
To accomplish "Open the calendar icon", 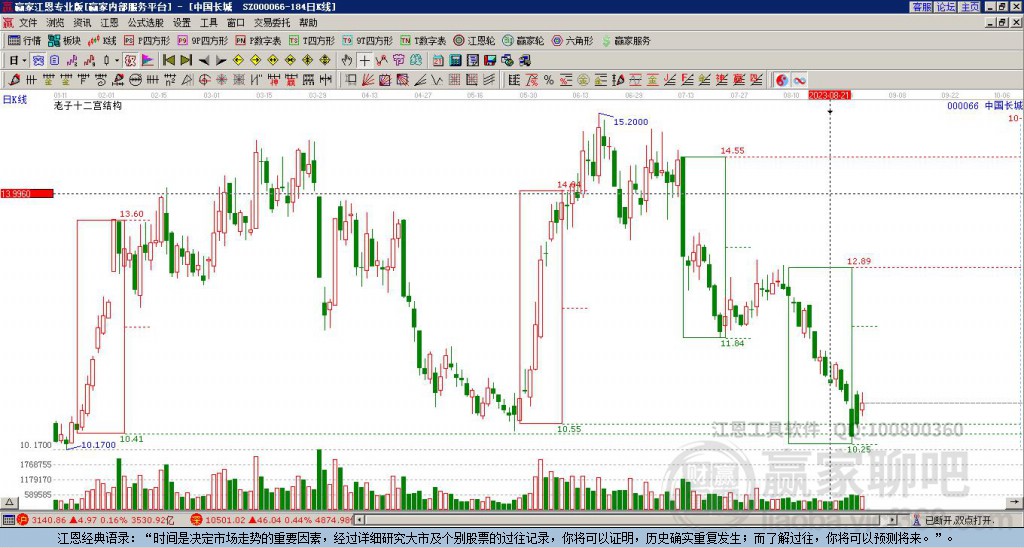I will click(x=438, y=60).
